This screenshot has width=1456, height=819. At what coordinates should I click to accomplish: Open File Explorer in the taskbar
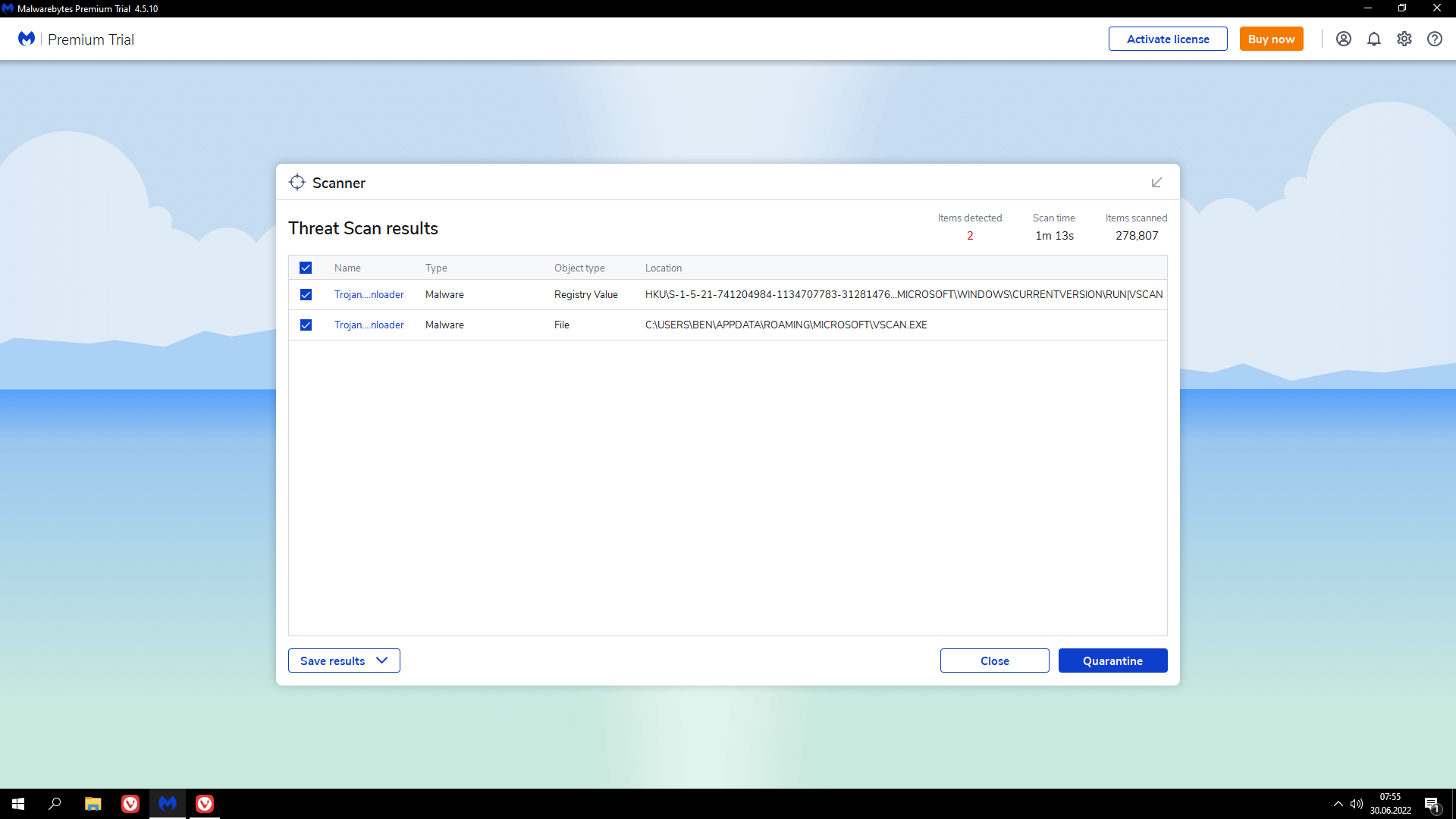[x=93, y=803]
